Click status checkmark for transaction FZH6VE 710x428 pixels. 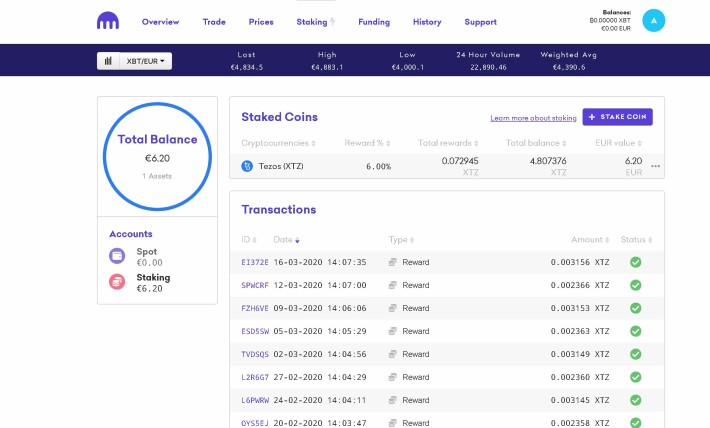(x=636, y=308)
